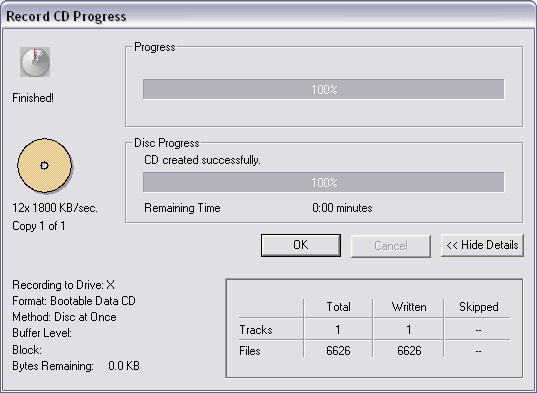Click the Disc Progress bar at 100%

tap(324, 182)
